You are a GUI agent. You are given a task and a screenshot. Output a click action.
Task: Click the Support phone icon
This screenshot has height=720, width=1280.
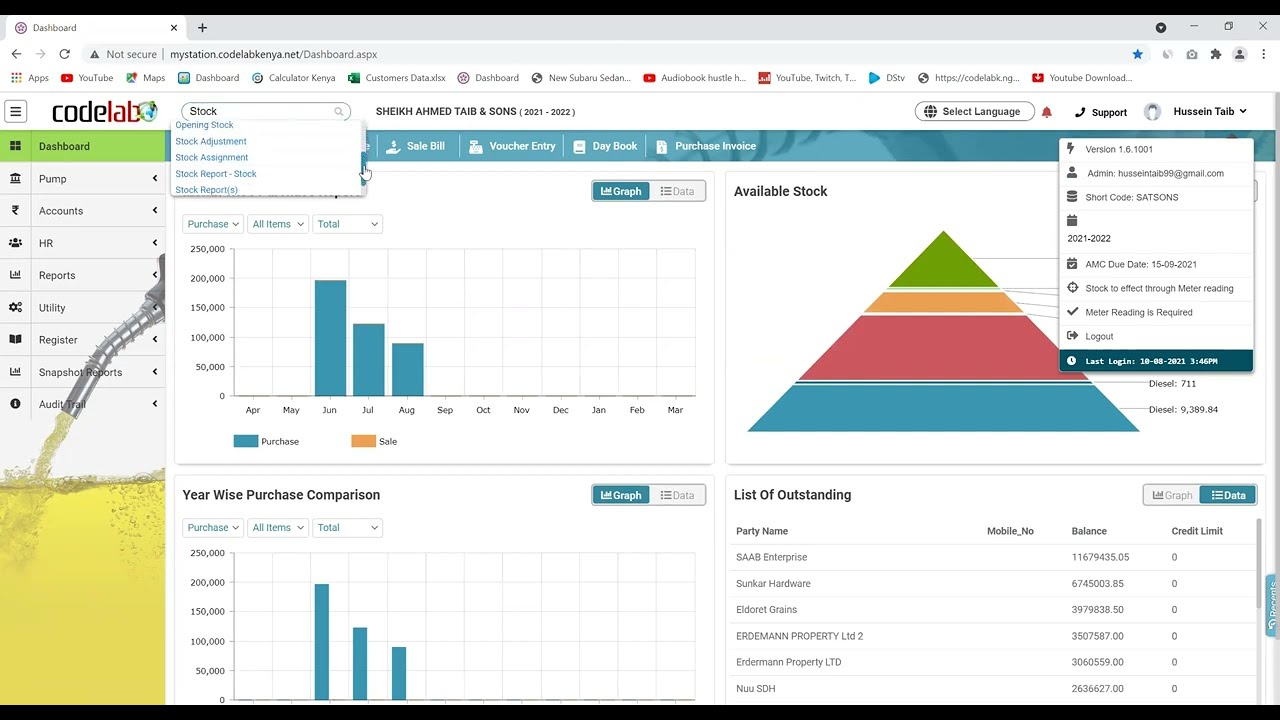coord(1080,112)
